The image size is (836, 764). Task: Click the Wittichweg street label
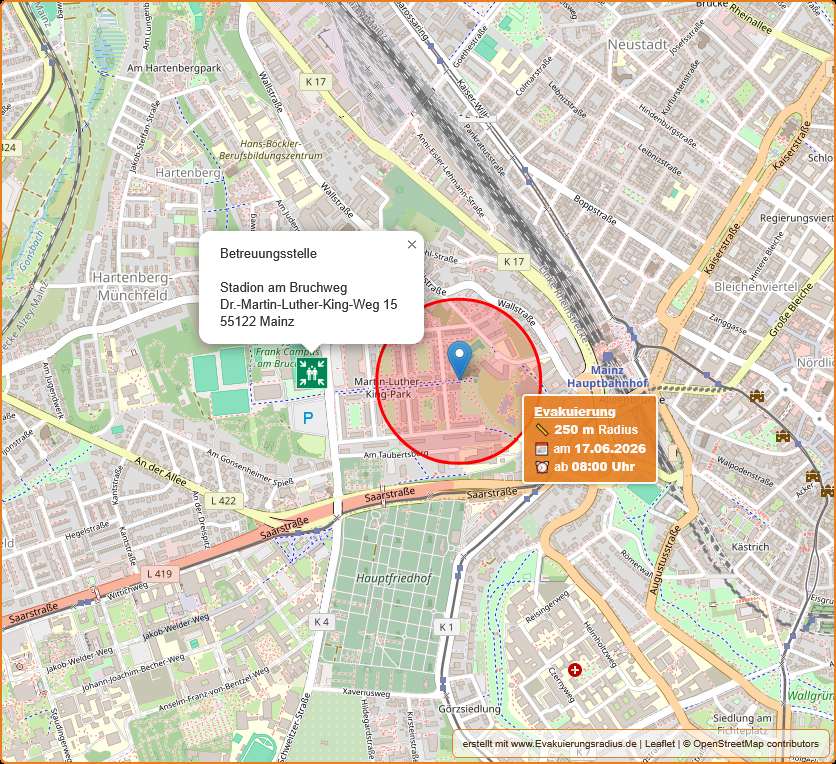click(128, 591)
